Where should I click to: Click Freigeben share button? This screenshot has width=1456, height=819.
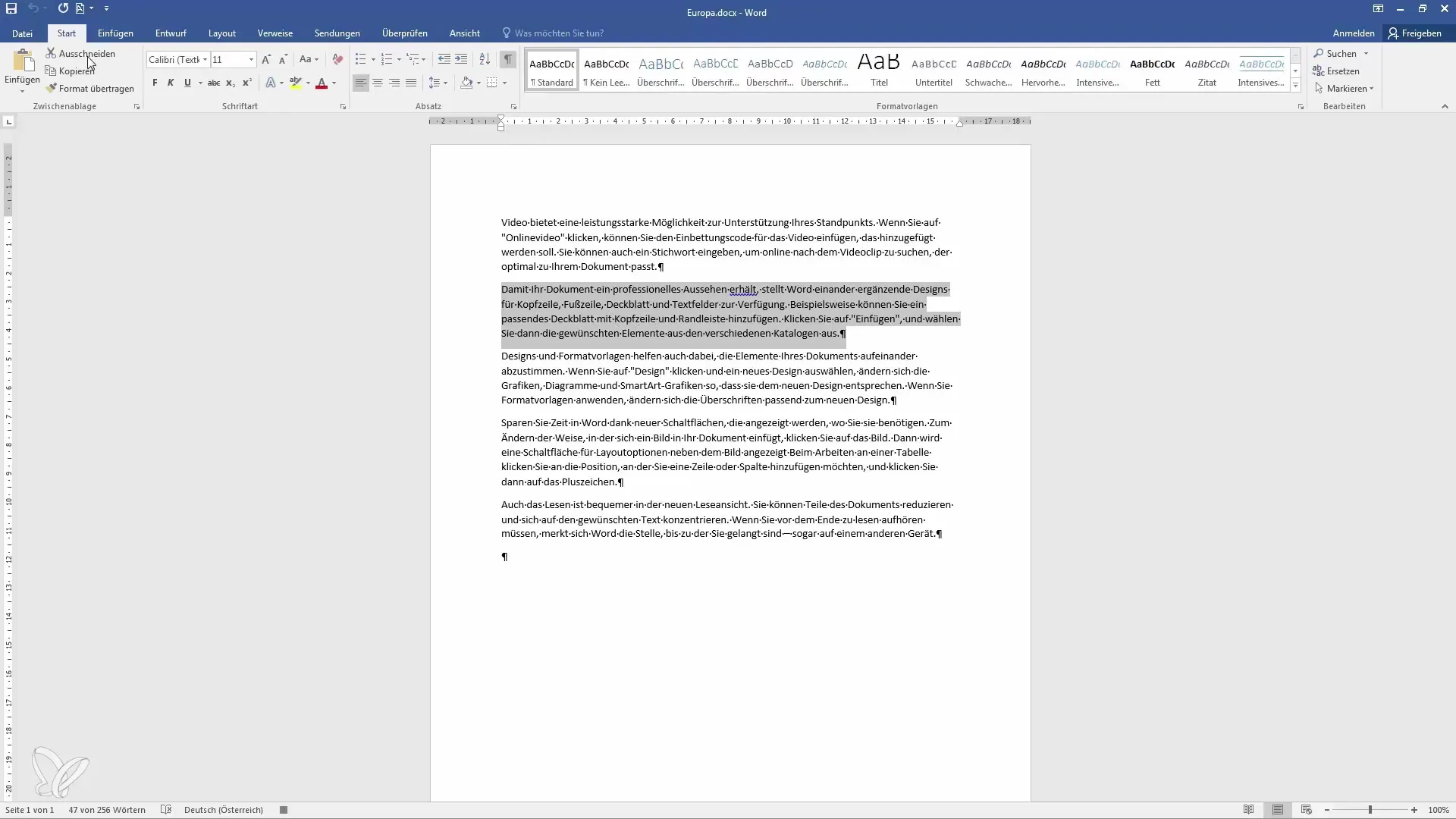click(x=1415, y=33)
